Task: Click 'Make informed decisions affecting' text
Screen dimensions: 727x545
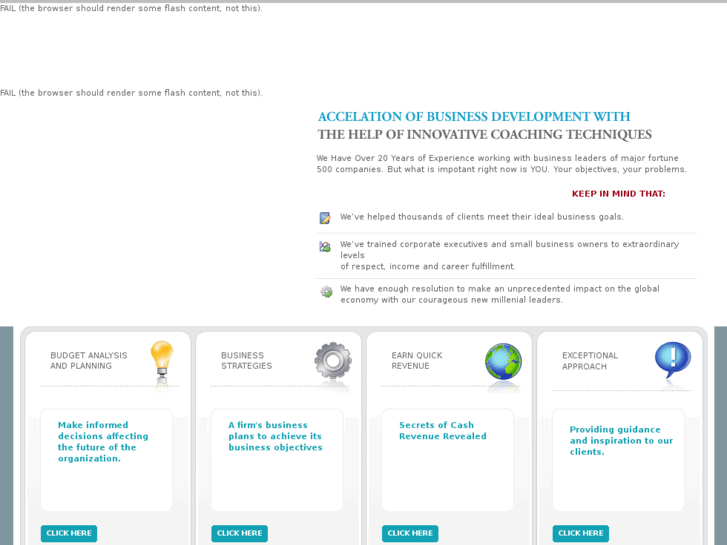Action: (103, 442)
